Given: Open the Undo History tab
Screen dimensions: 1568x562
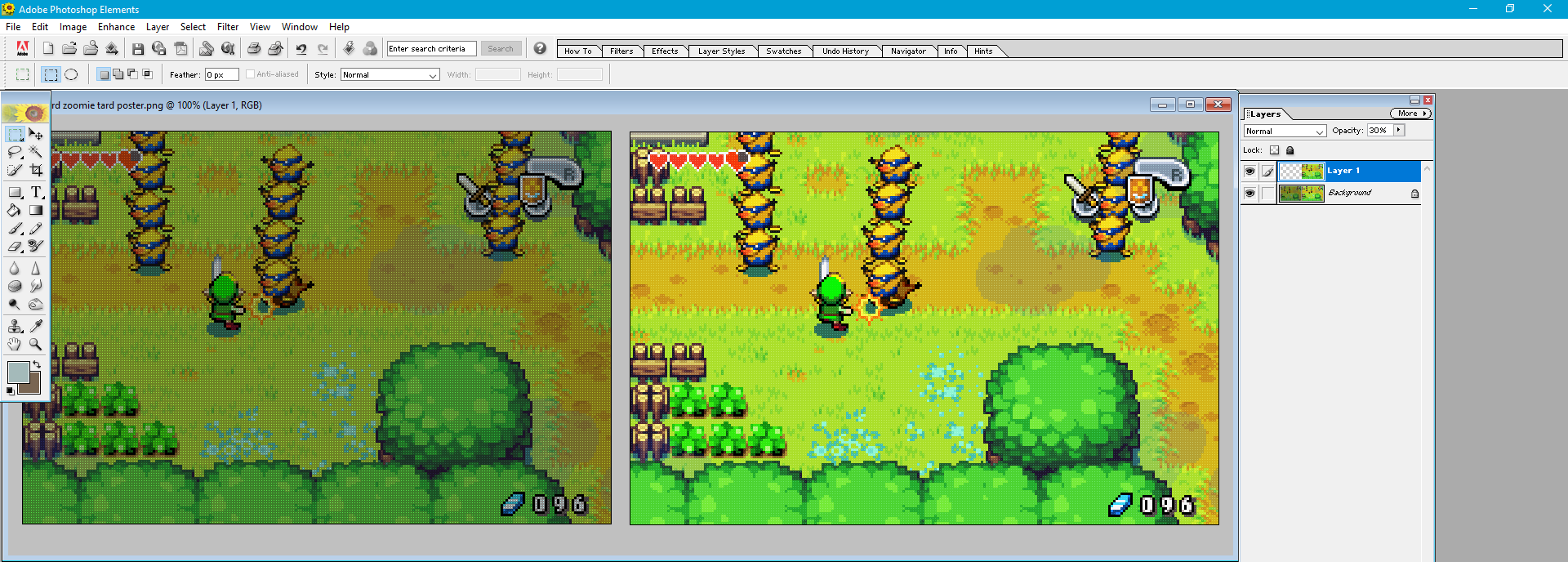Looking at the screenshot, I should point(845,51).
